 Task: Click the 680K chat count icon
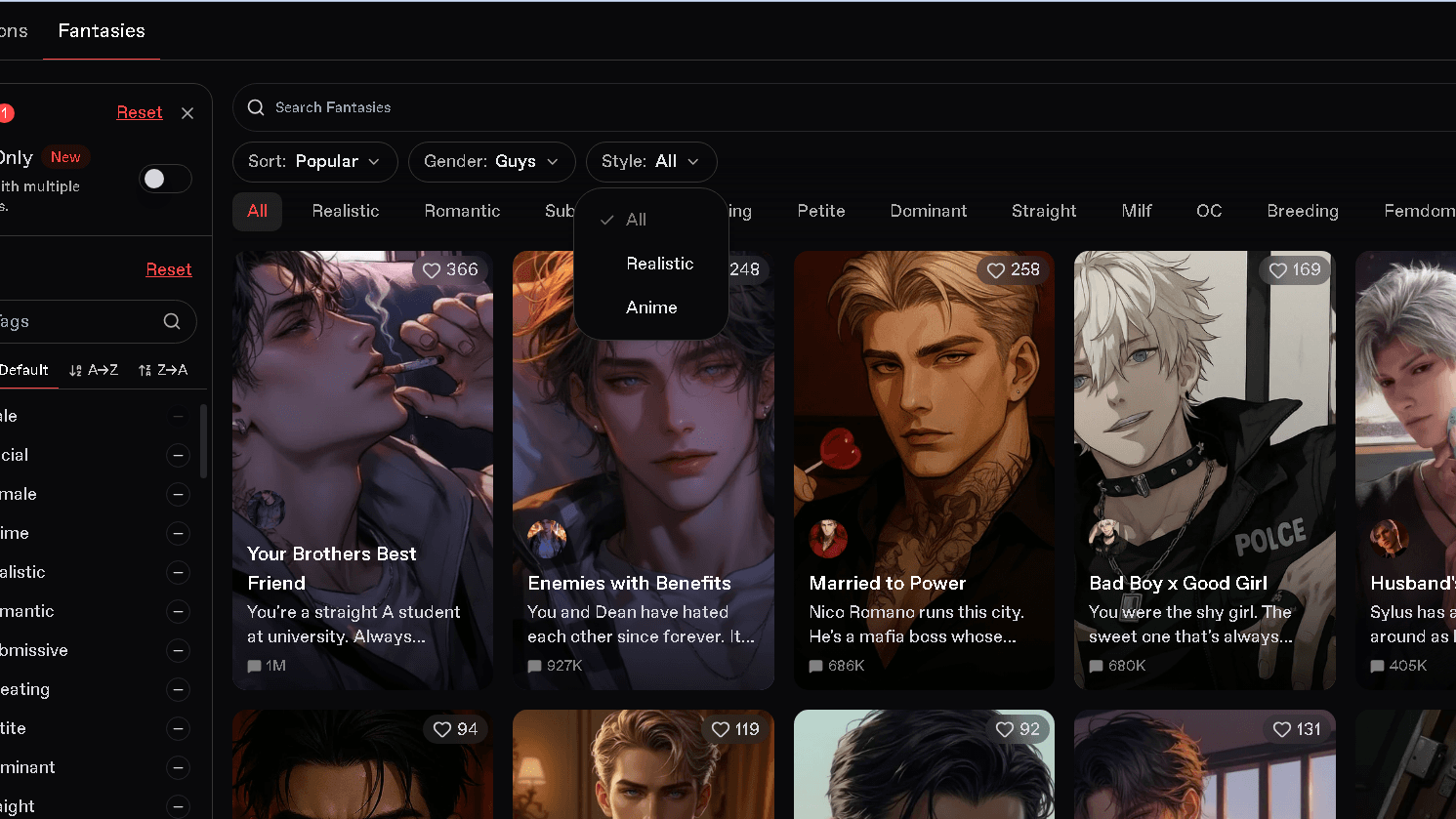tap(1097, 666)
